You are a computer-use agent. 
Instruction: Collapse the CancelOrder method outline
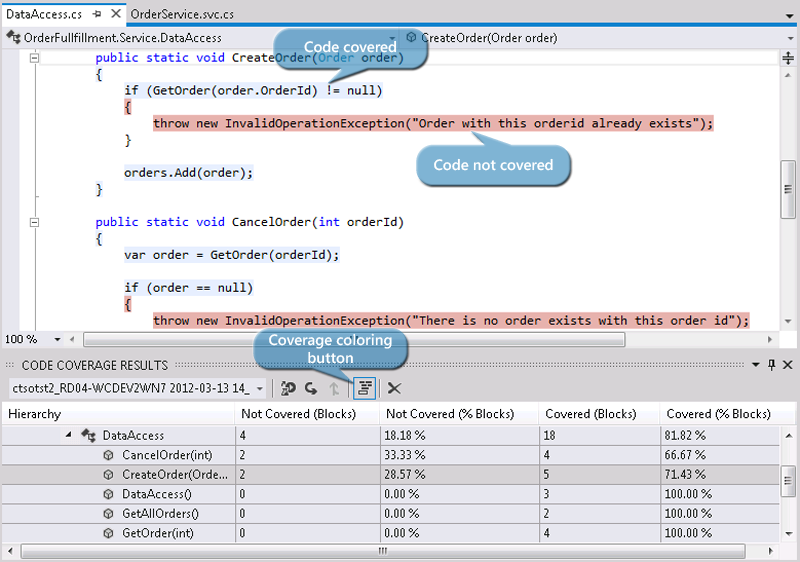34,222
